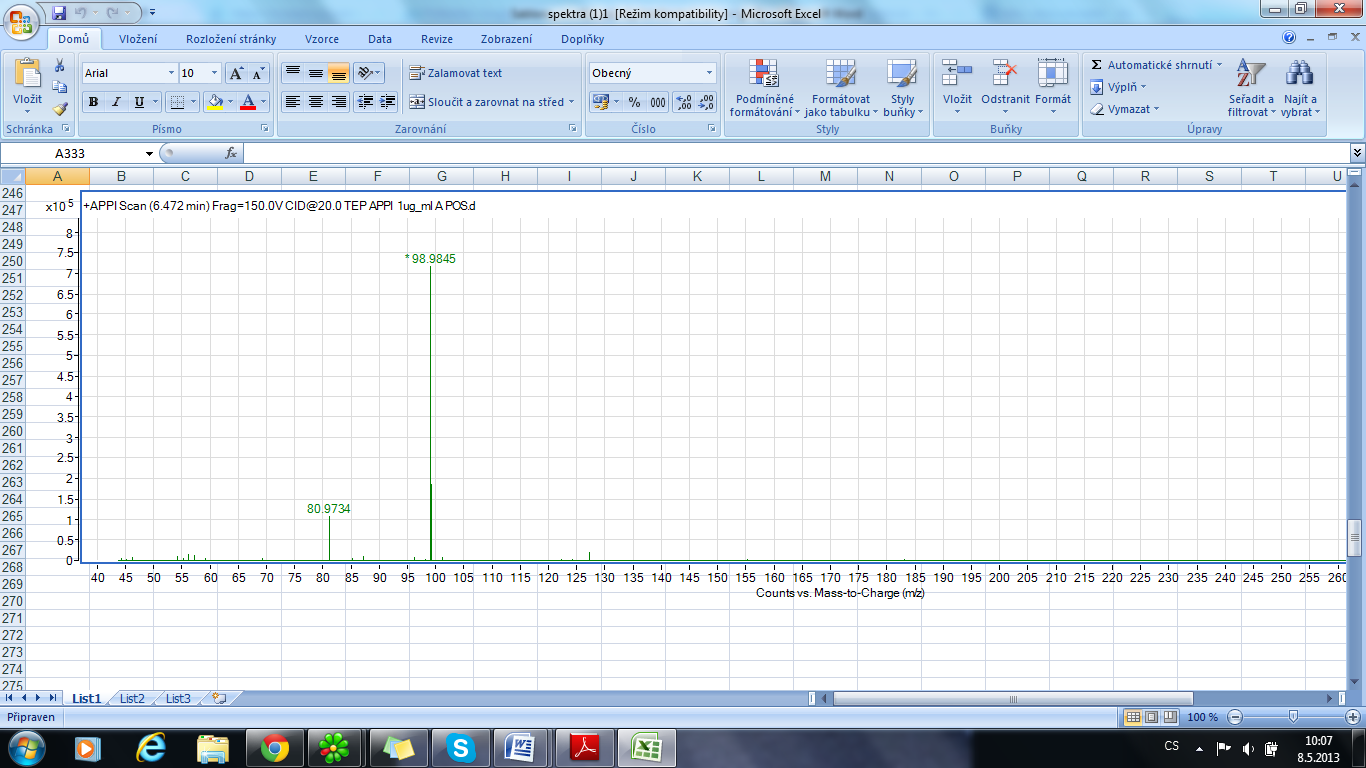This screenshot has height=768, width=1366.
Task: Click Zalamovat text wrap button
Action: click(x=456, y=73)
